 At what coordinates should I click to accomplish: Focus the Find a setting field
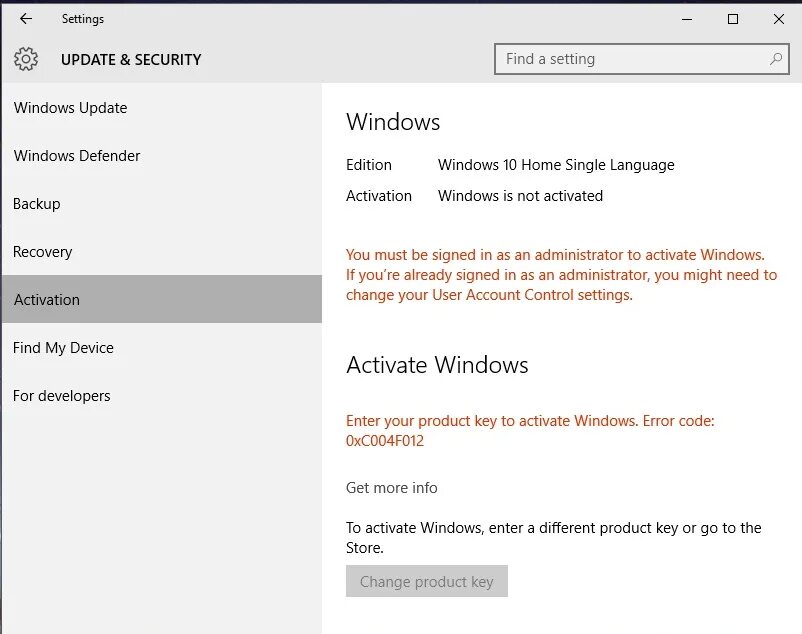[641, 59]
